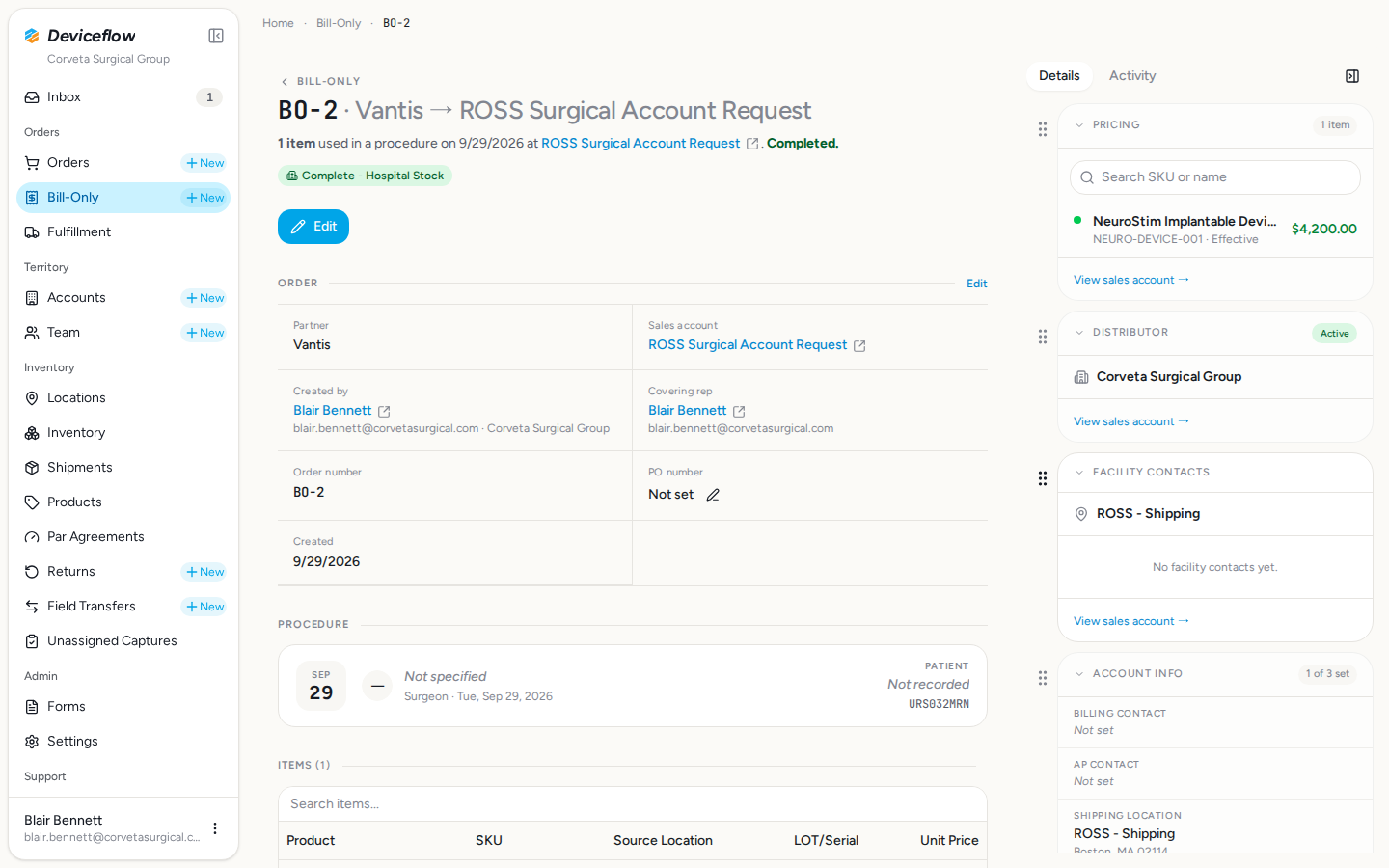Edit PO number pencil icon
This screenshot has height=868, width=1389.
(713, 495)
